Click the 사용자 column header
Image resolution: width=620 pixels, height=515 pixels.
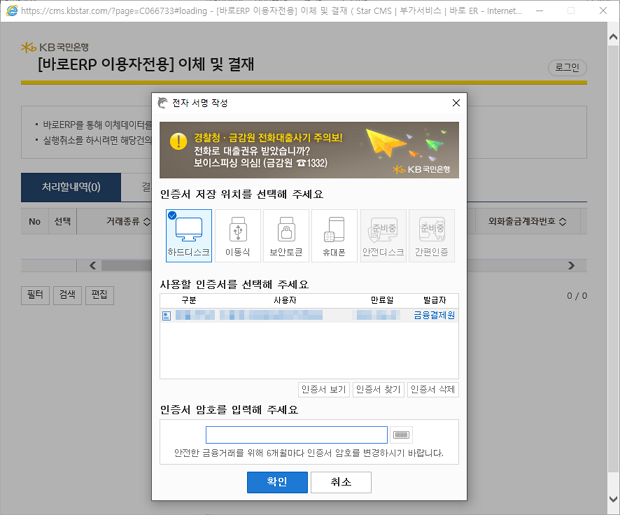point(285,300)
